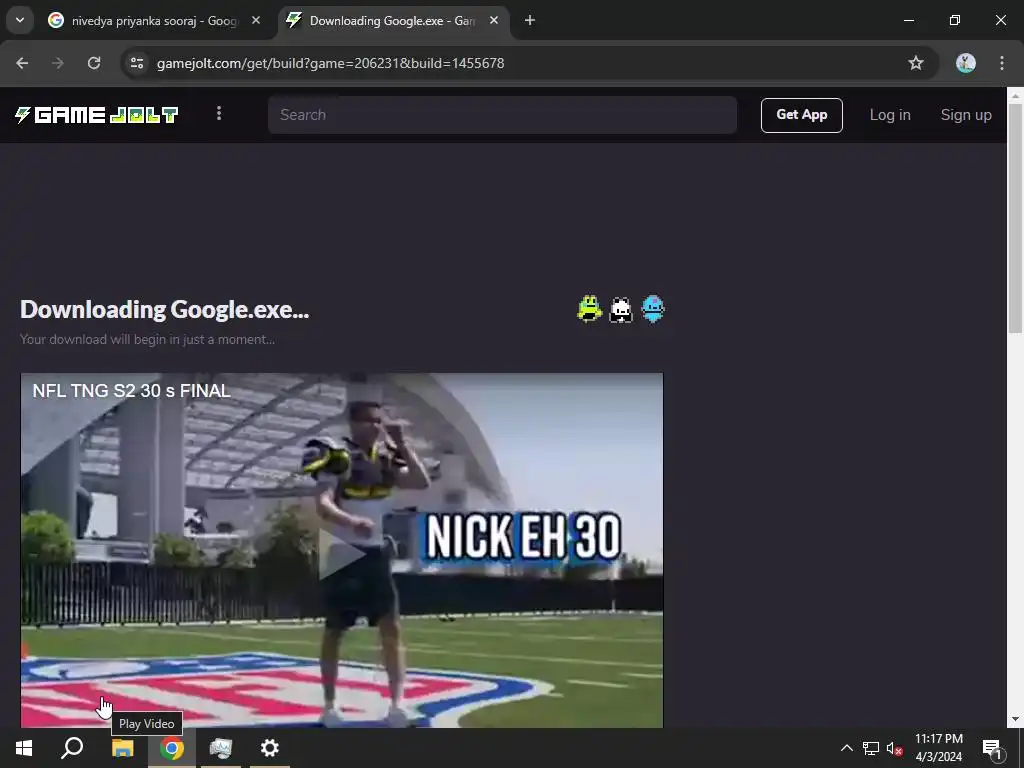Click the NFL TNG S2 30 s FINAL title
This screenshot has height=768, width=1024.
(x=131, y=391)
